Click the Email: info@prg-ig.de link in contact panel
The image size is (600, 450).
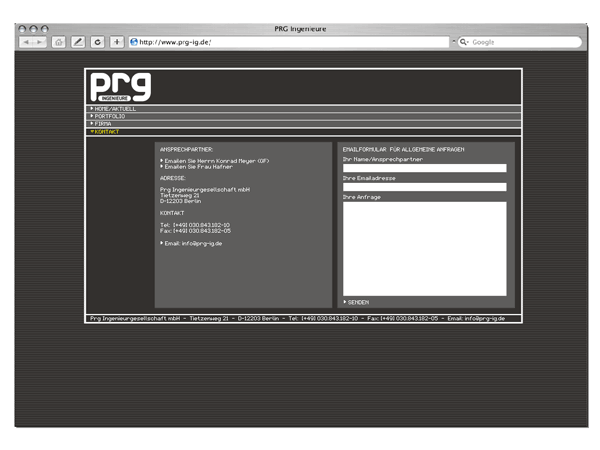click(x=193, y=243)
